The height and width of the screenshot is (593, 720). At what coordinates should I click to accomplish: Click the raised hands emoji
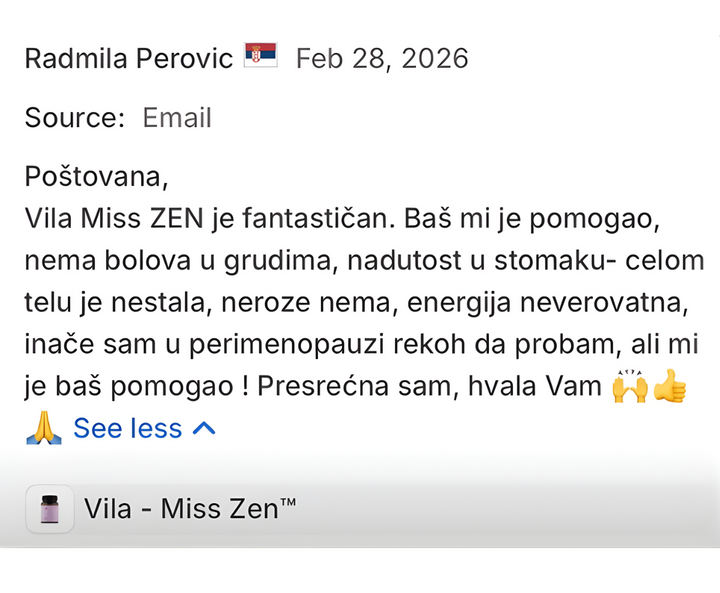(630, 387)
